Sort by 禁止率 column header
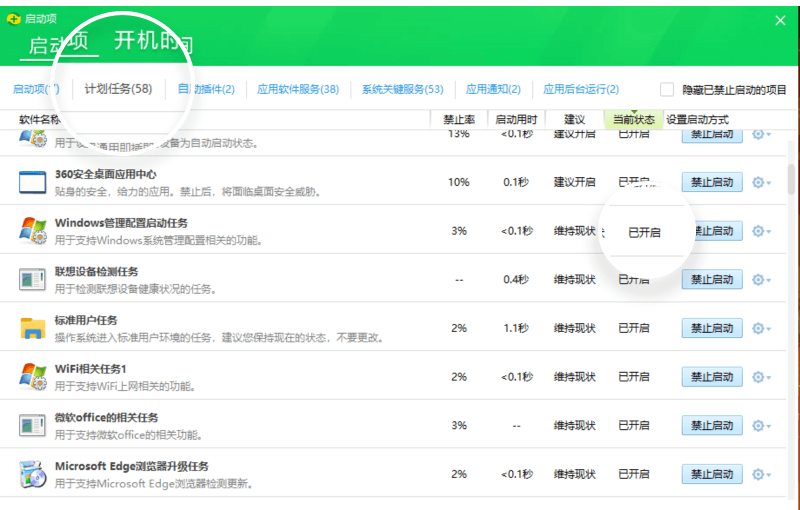 459,119
